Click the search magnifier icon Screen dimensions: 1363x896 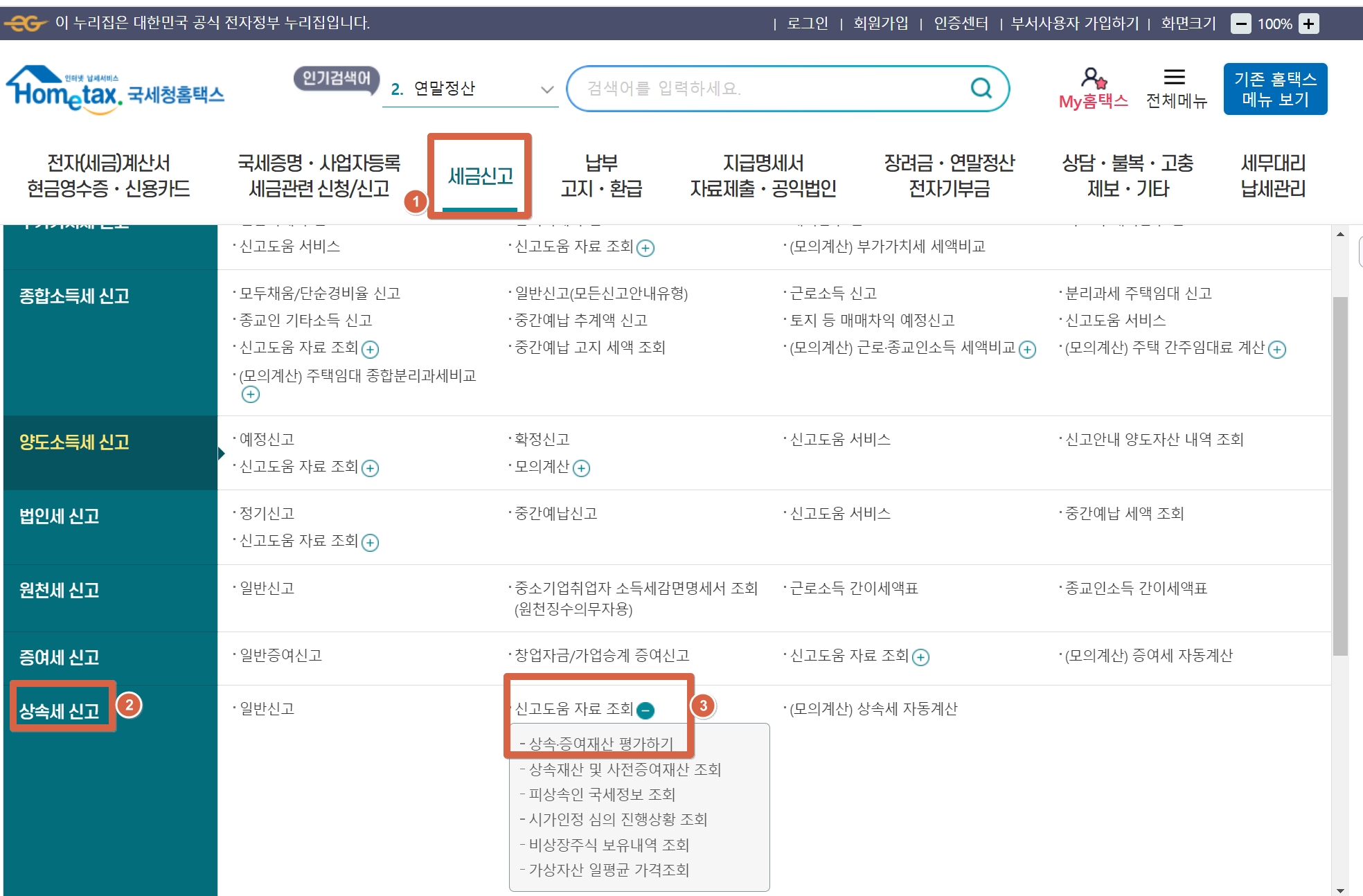click(981, 88)
